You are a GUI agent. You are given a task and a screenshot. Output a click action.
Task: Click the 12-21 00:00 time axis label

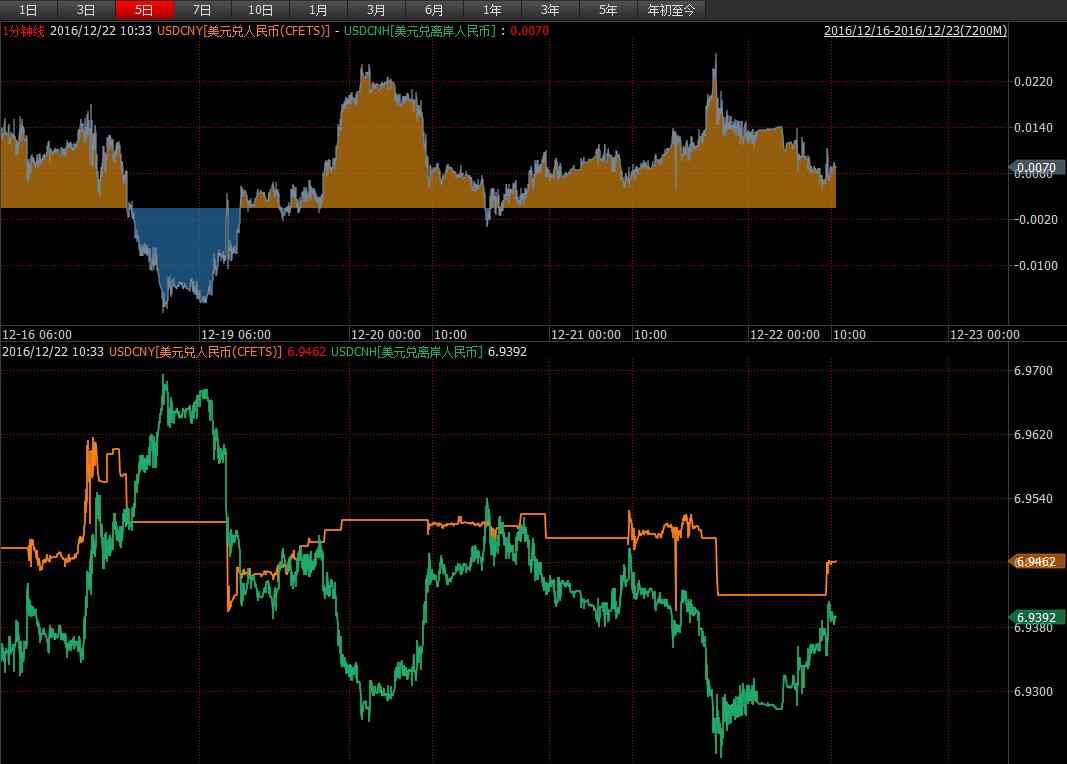coord(585,334)
